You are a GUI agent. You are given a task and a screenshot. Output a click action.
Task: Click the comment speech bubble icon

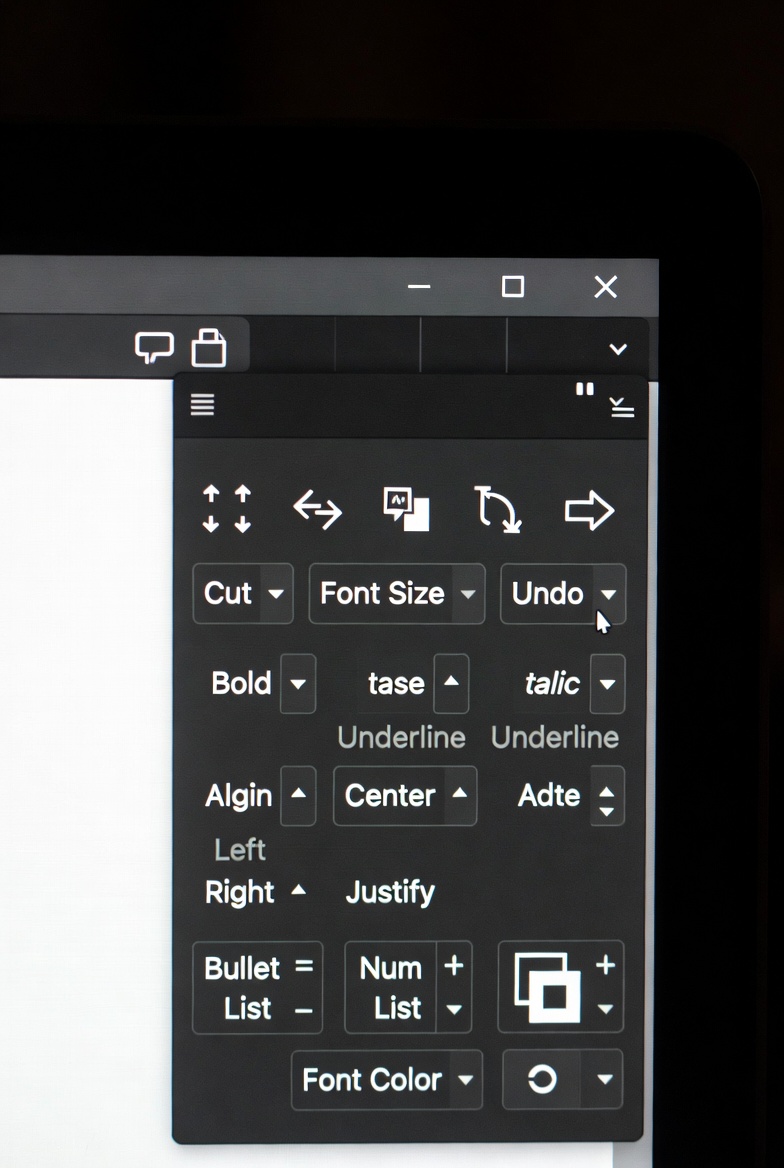[x=154, y=348]
